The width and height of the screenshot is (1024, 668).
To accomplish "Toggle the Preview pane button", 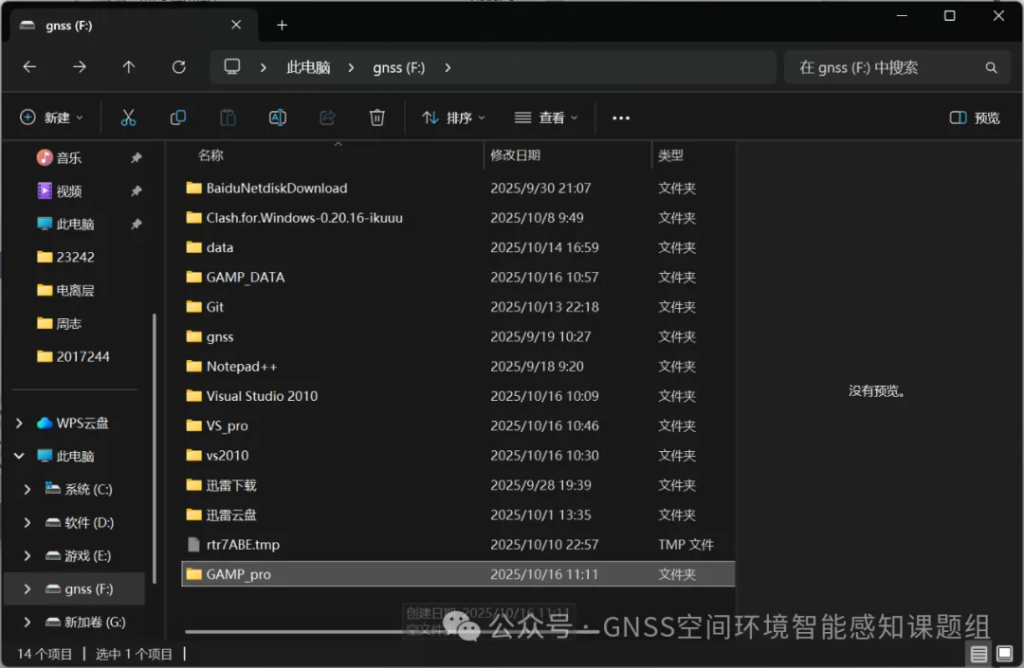I will tap(974, 118).
